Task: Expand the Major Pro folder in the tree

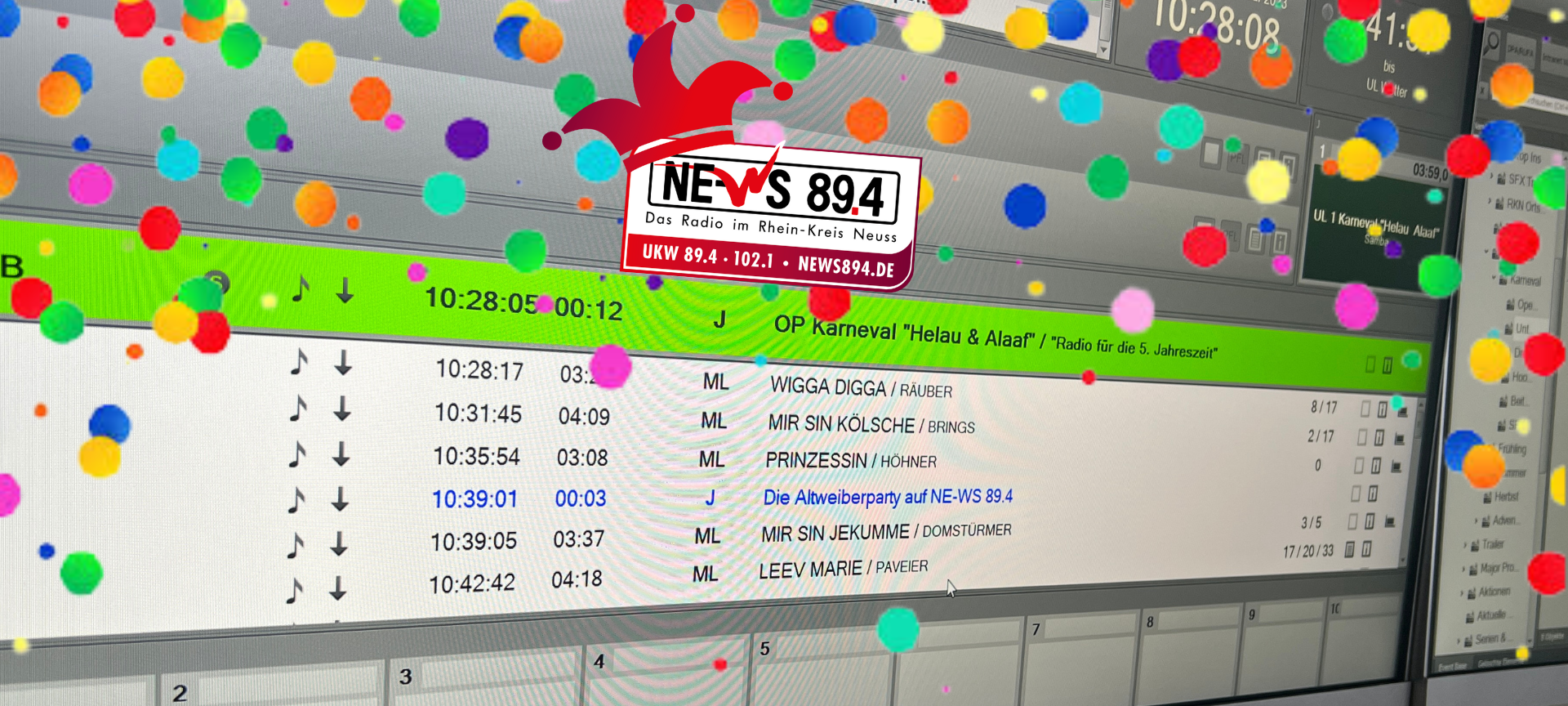Action: tap(1462, 568)
